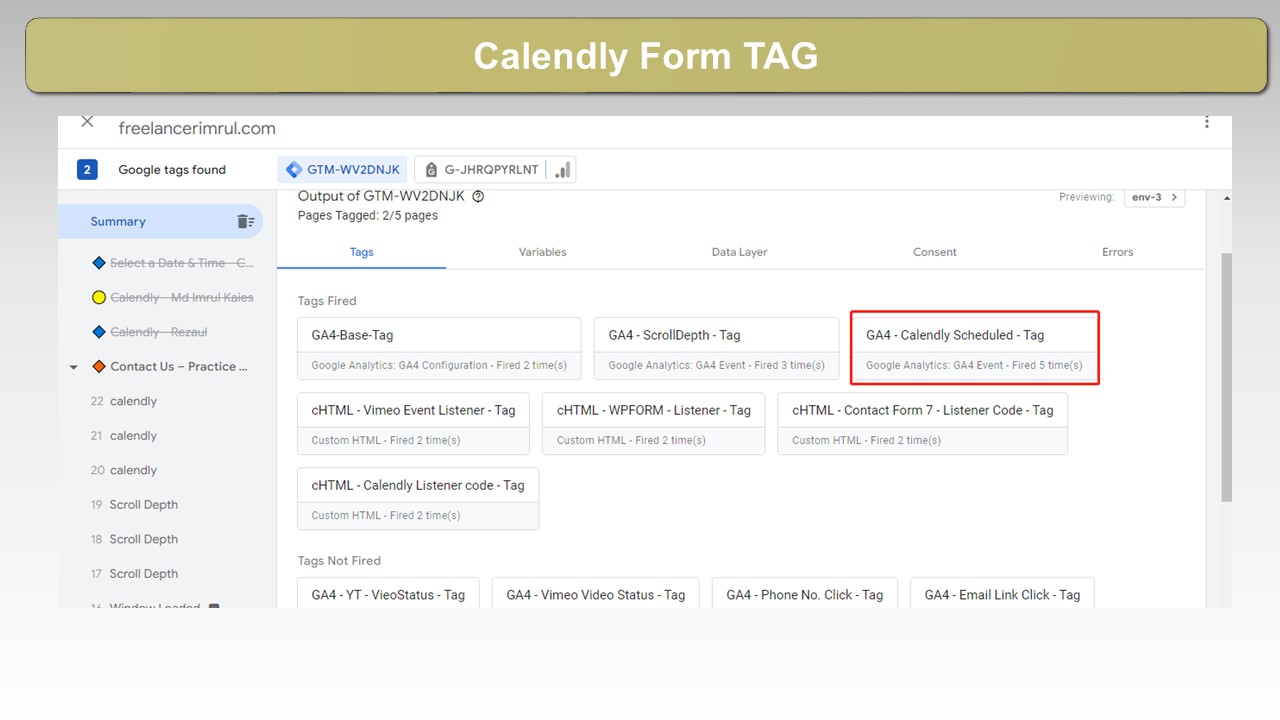Open the 'Calendly - Md Imrul Kaies' entry
Screen dimensions: 1280x720
point(181,298)
